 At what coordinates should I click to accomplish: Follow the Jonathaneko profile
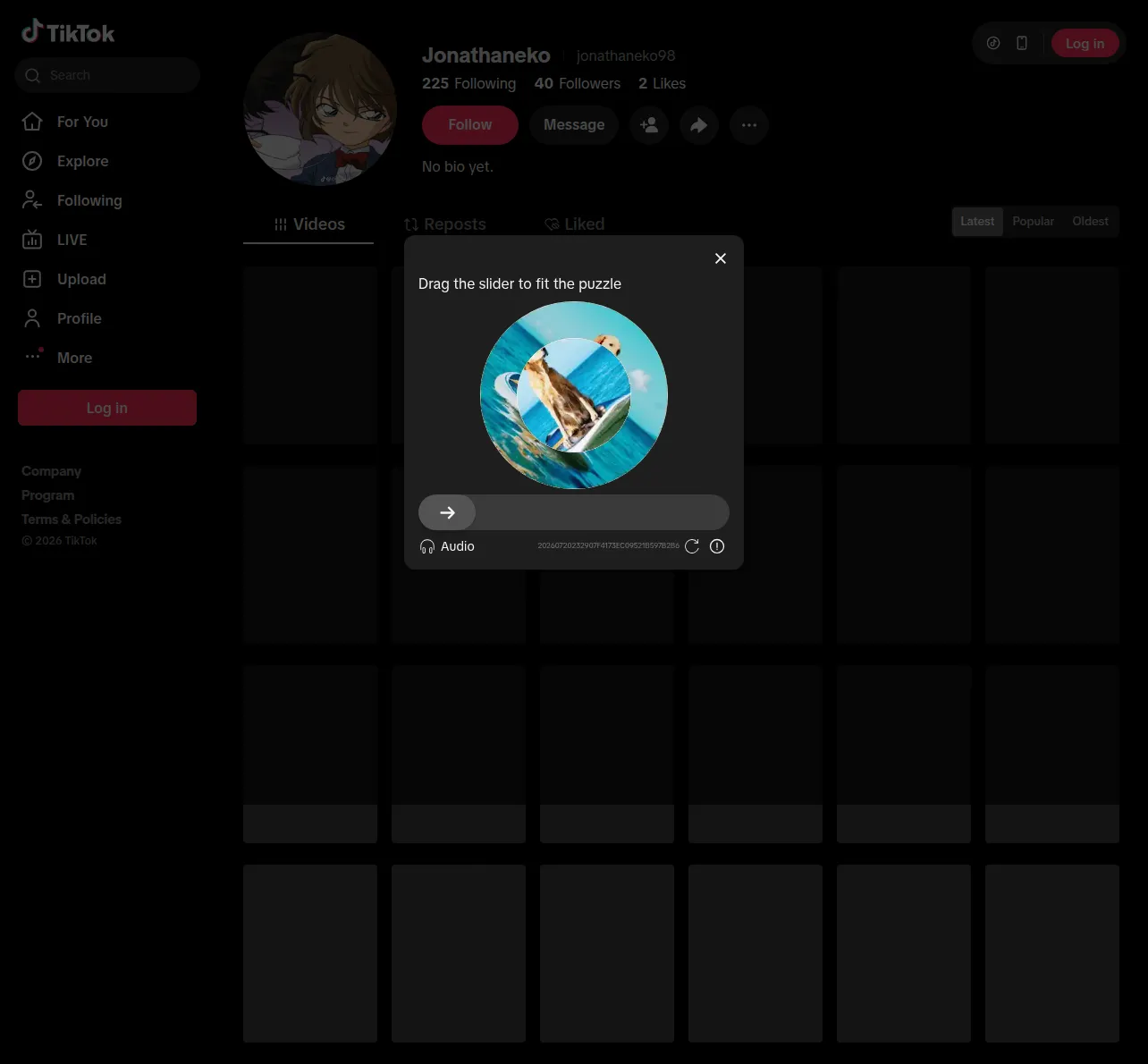470,125
